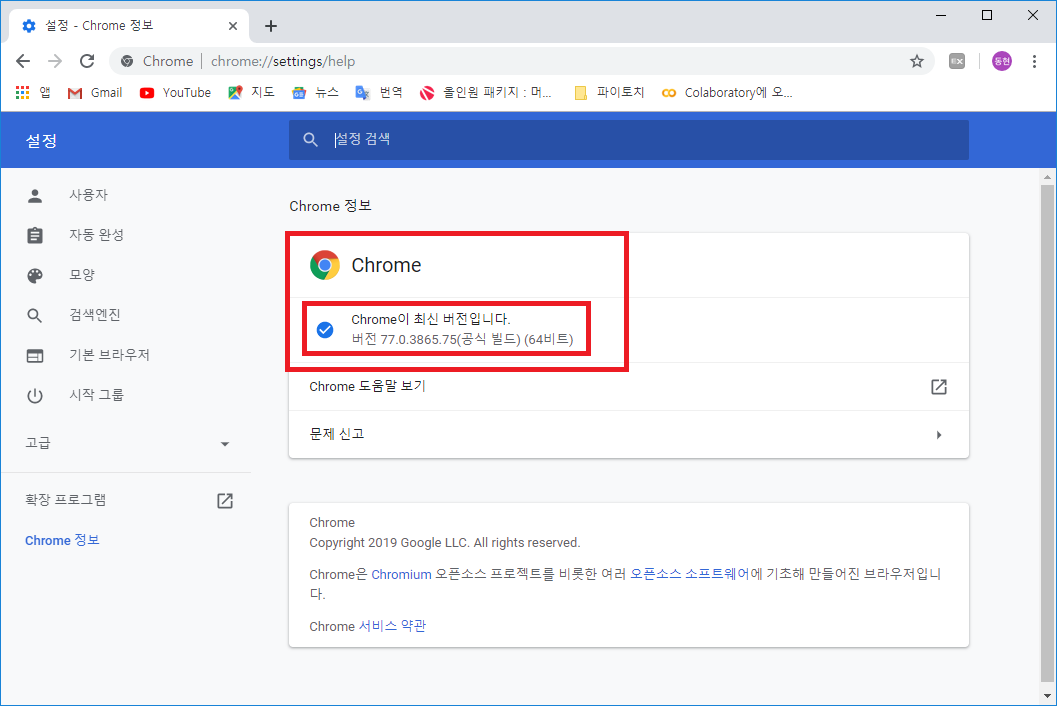Click the Chrome logo in info card
Screen dimensions: 1057x706
pos(325,265)
